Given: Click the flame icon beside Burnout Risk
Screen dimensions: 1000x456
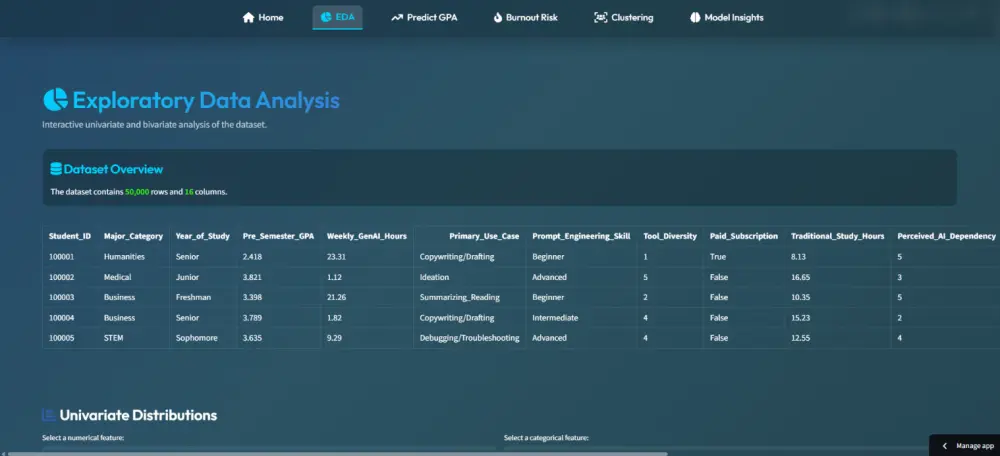Looking at the screenshot, I should tap(498, 17).
